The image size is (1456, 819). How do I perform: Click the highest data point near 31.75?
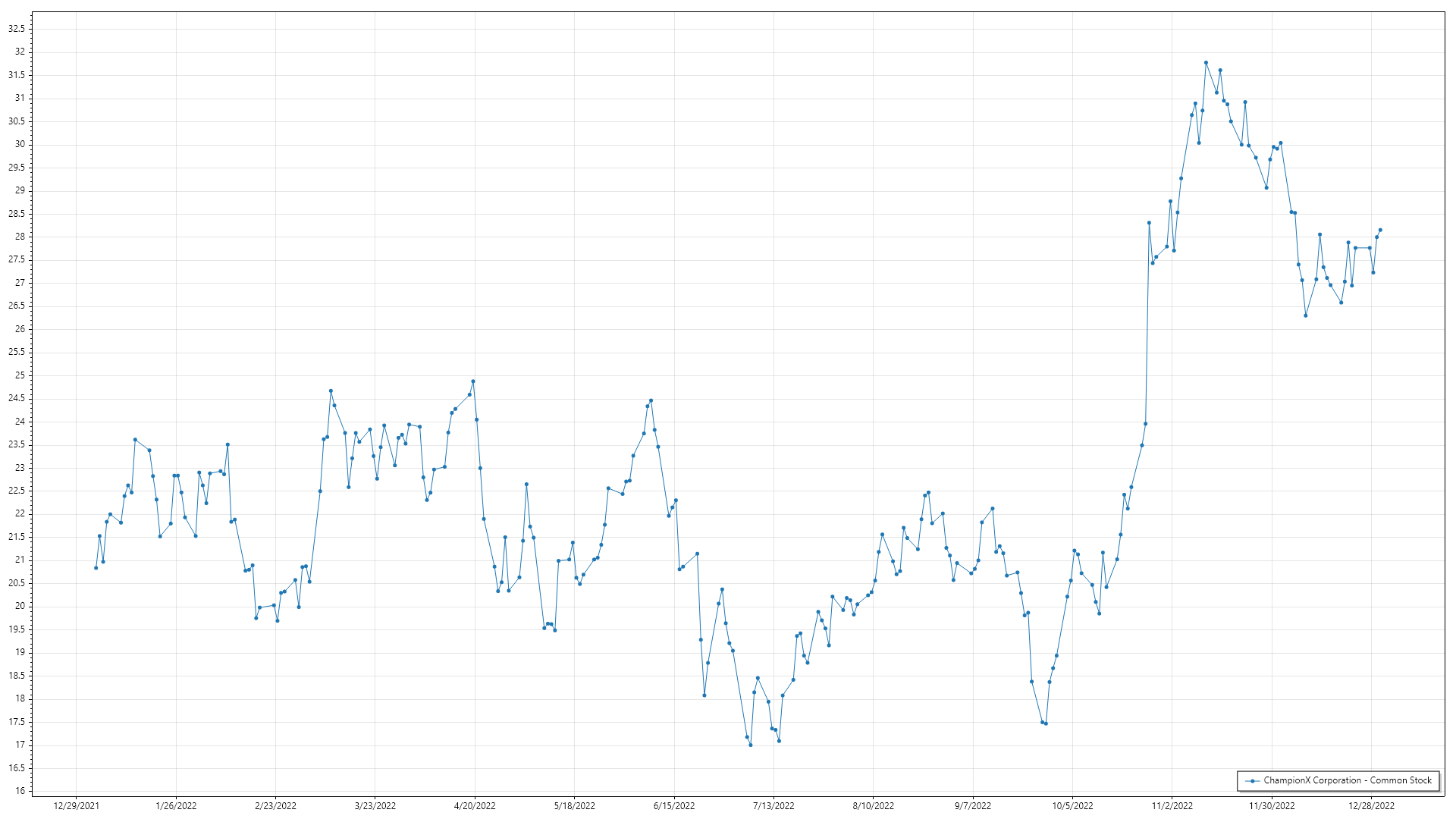pos(1206,63)
